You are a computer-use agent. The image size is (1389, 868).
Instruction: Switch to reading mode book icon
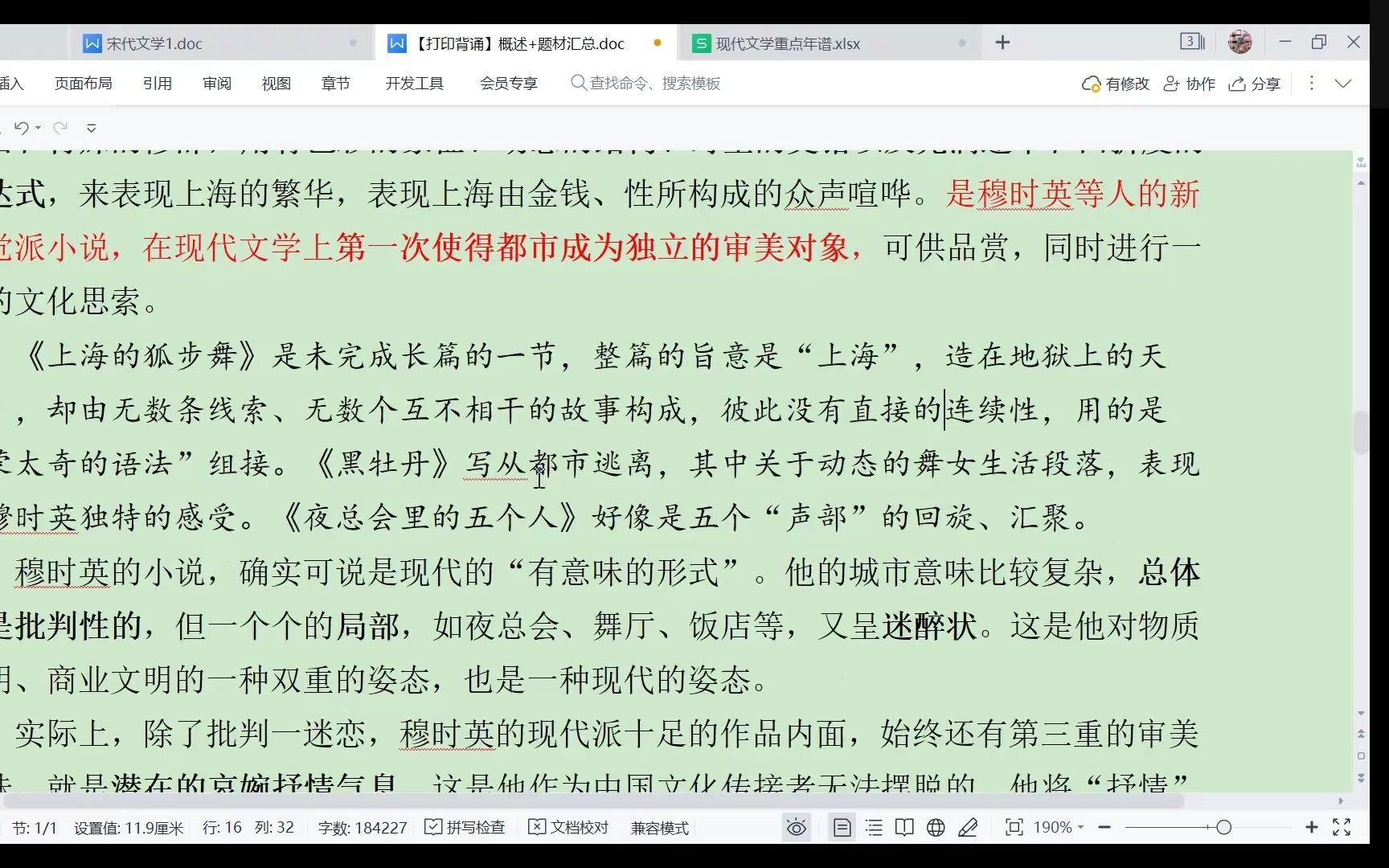coord(904,828)
